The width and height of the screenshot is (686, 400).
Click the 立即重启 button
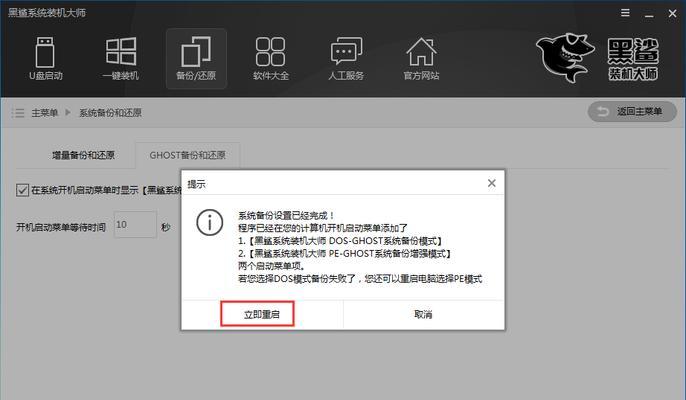(x=262, y=314)
